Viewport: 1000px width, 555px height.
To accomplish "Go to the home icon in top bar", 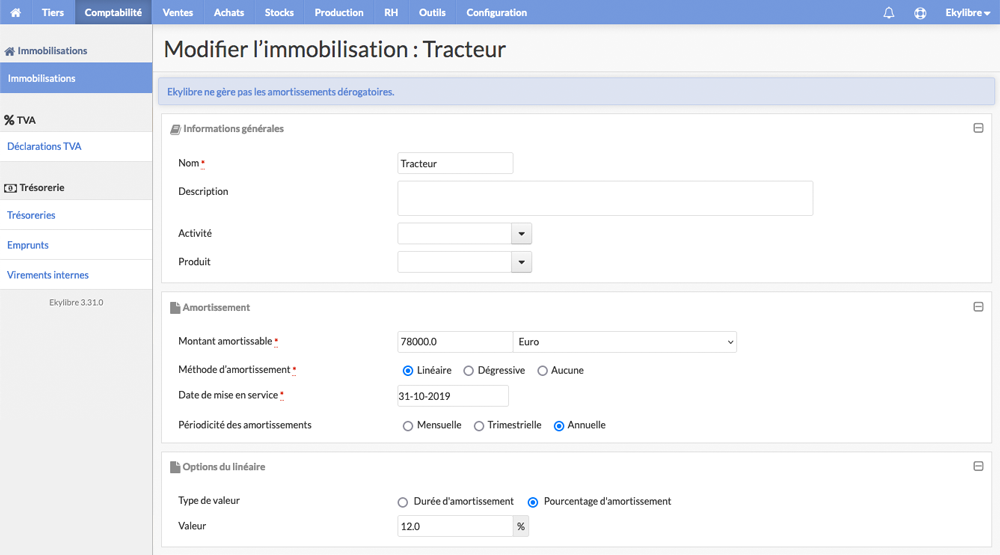I will tap(15, 12).
